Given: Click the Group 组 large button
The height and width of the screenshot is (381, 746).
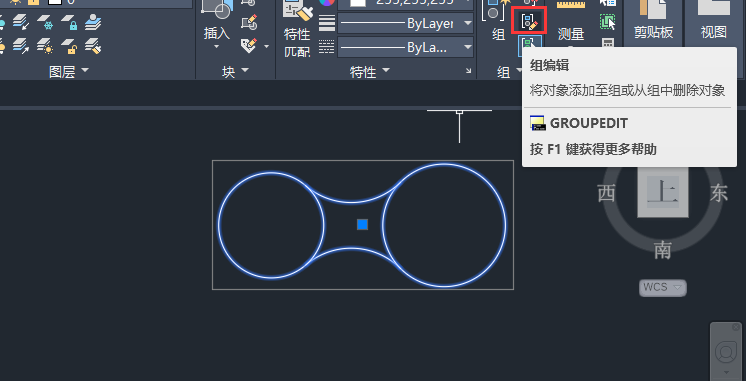Looking at the screenshot, I should (x=497, y=21).
